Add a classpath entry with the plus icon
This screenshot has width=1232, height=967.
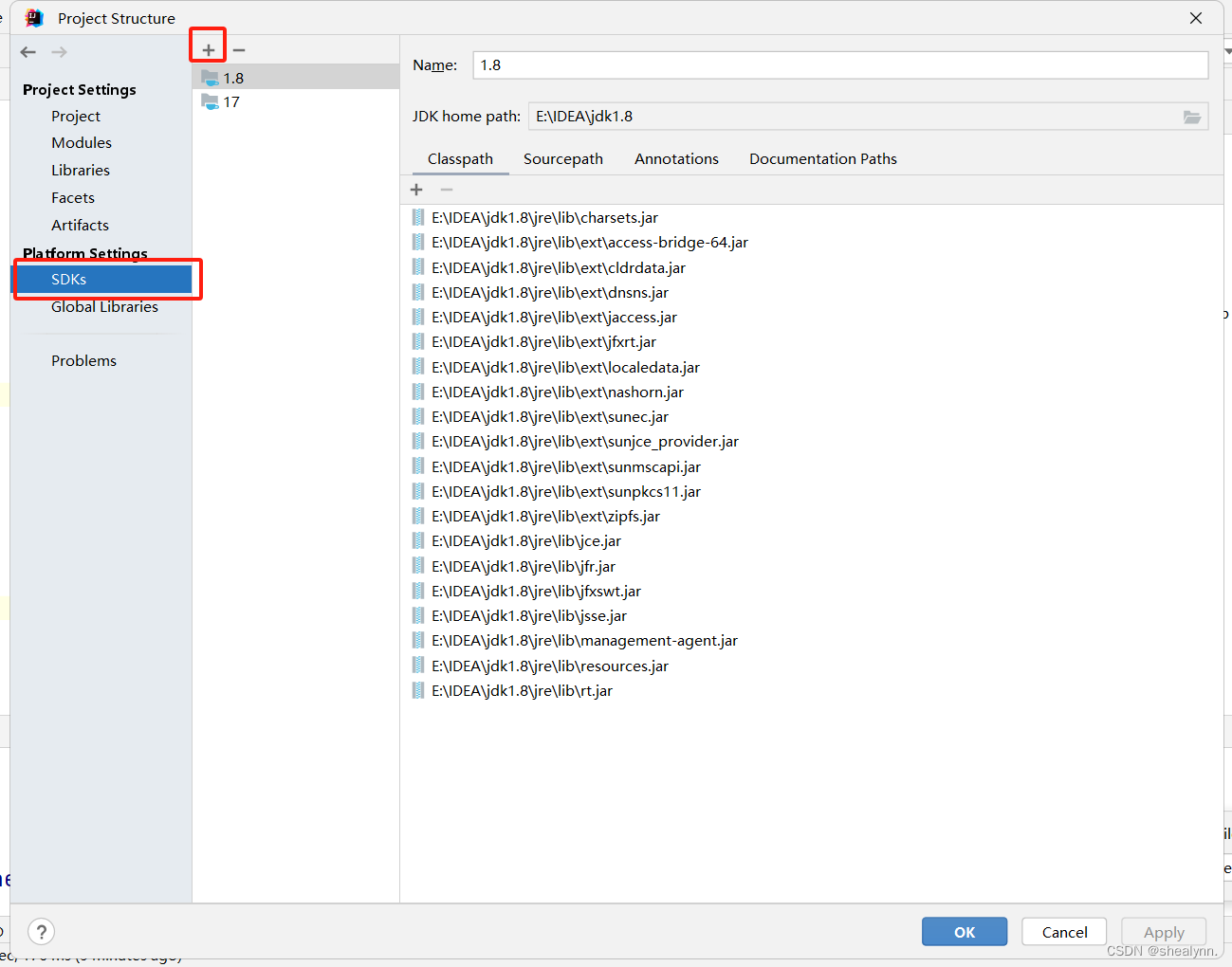pyautogui.click(x=415, y=189)
